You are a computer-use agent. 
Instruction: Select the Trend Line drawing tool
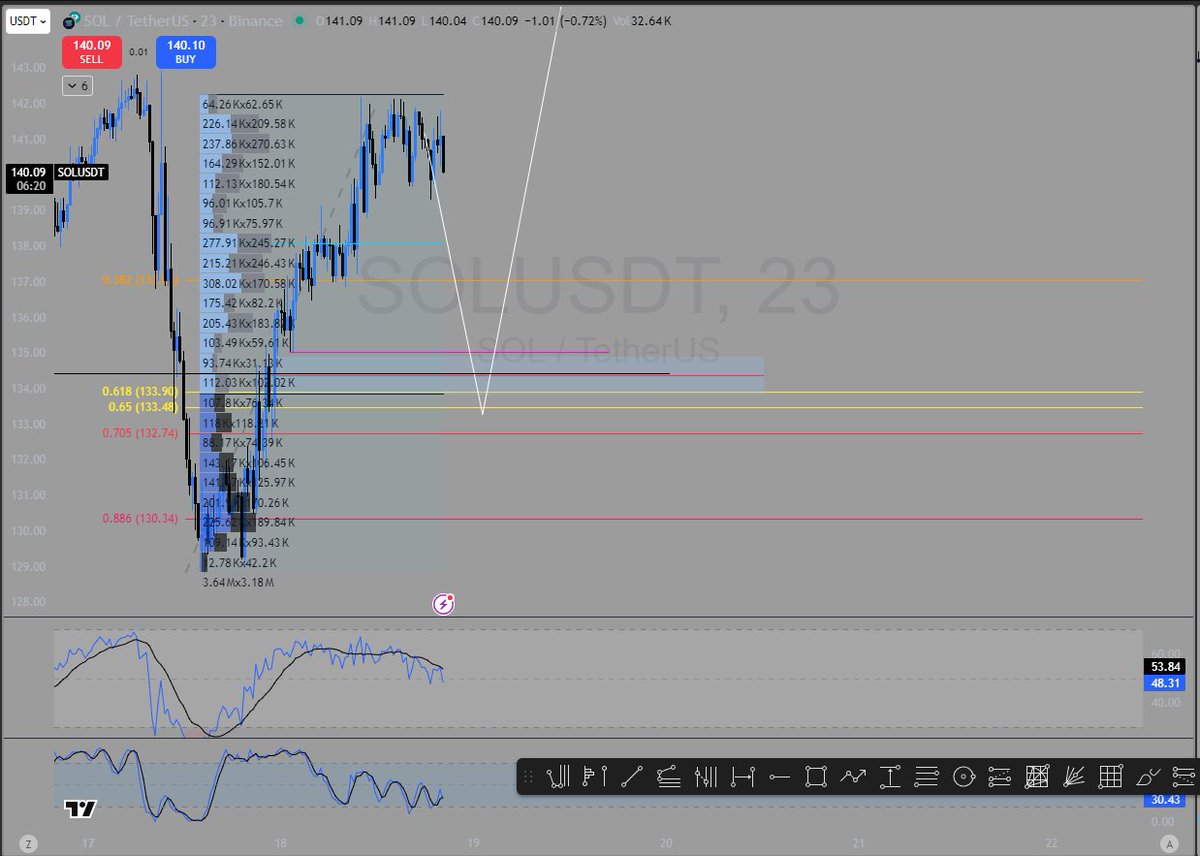(x=630, y=776)
